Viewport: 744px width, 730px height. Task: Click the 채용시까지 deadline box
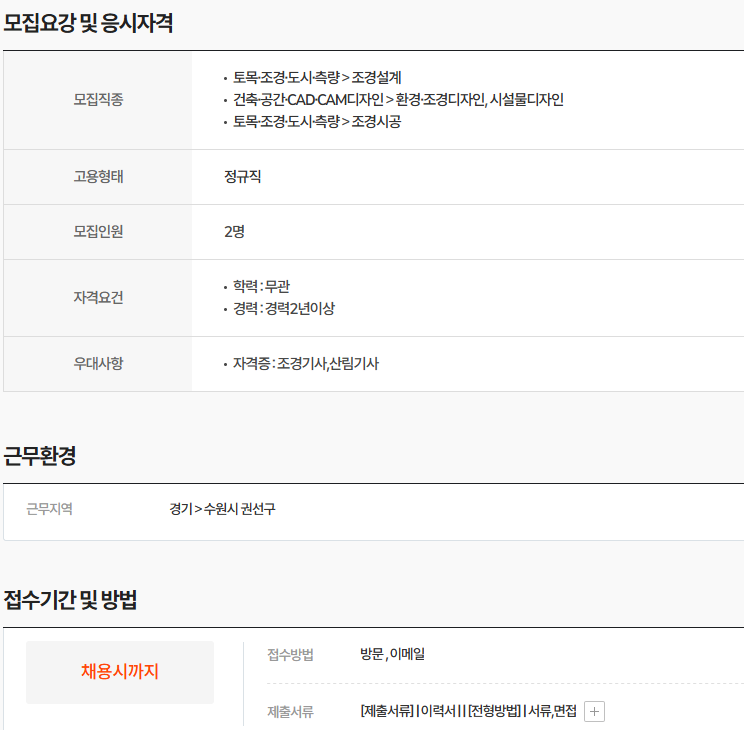(120, 672)
